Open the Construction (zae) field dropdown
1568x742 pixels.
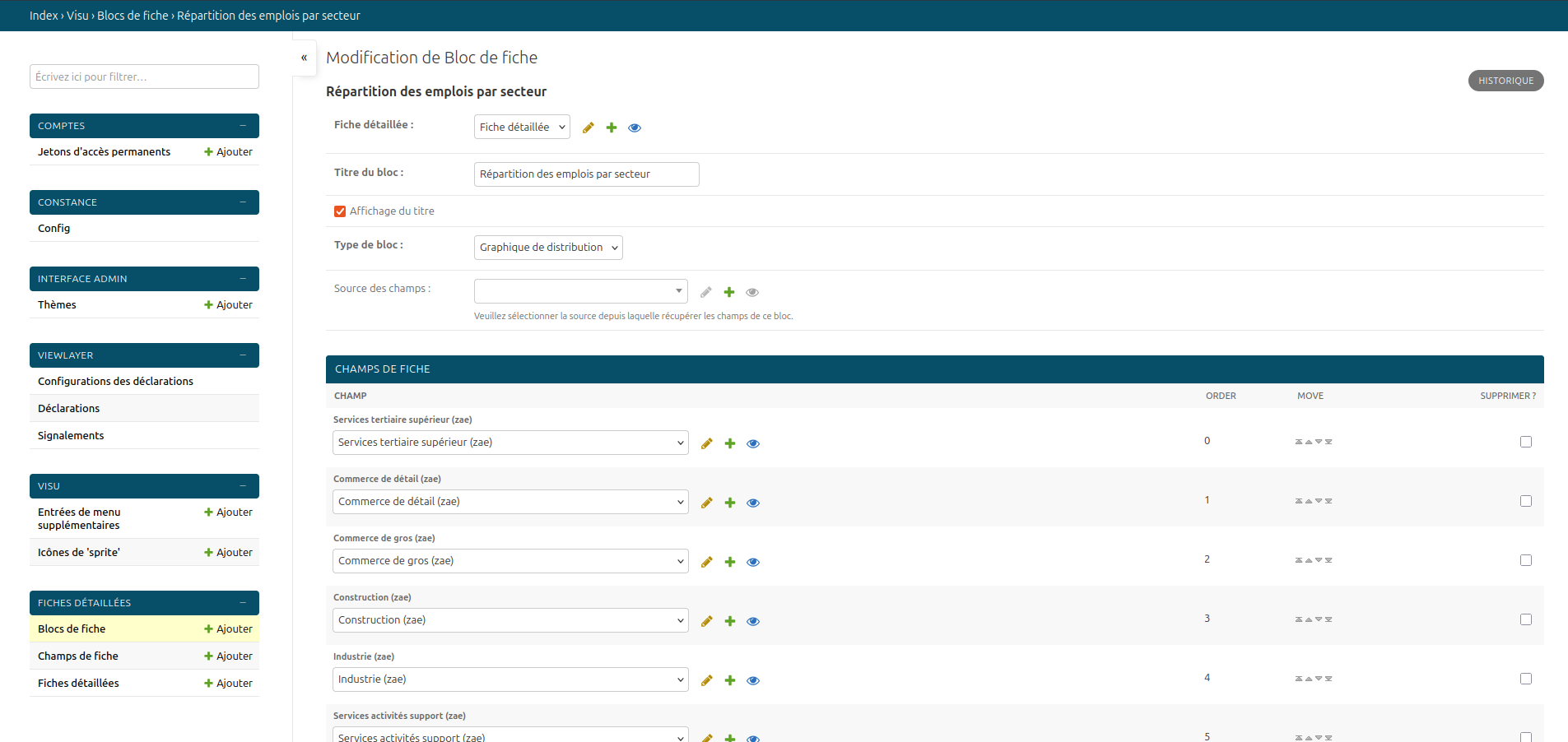[510, 620]
